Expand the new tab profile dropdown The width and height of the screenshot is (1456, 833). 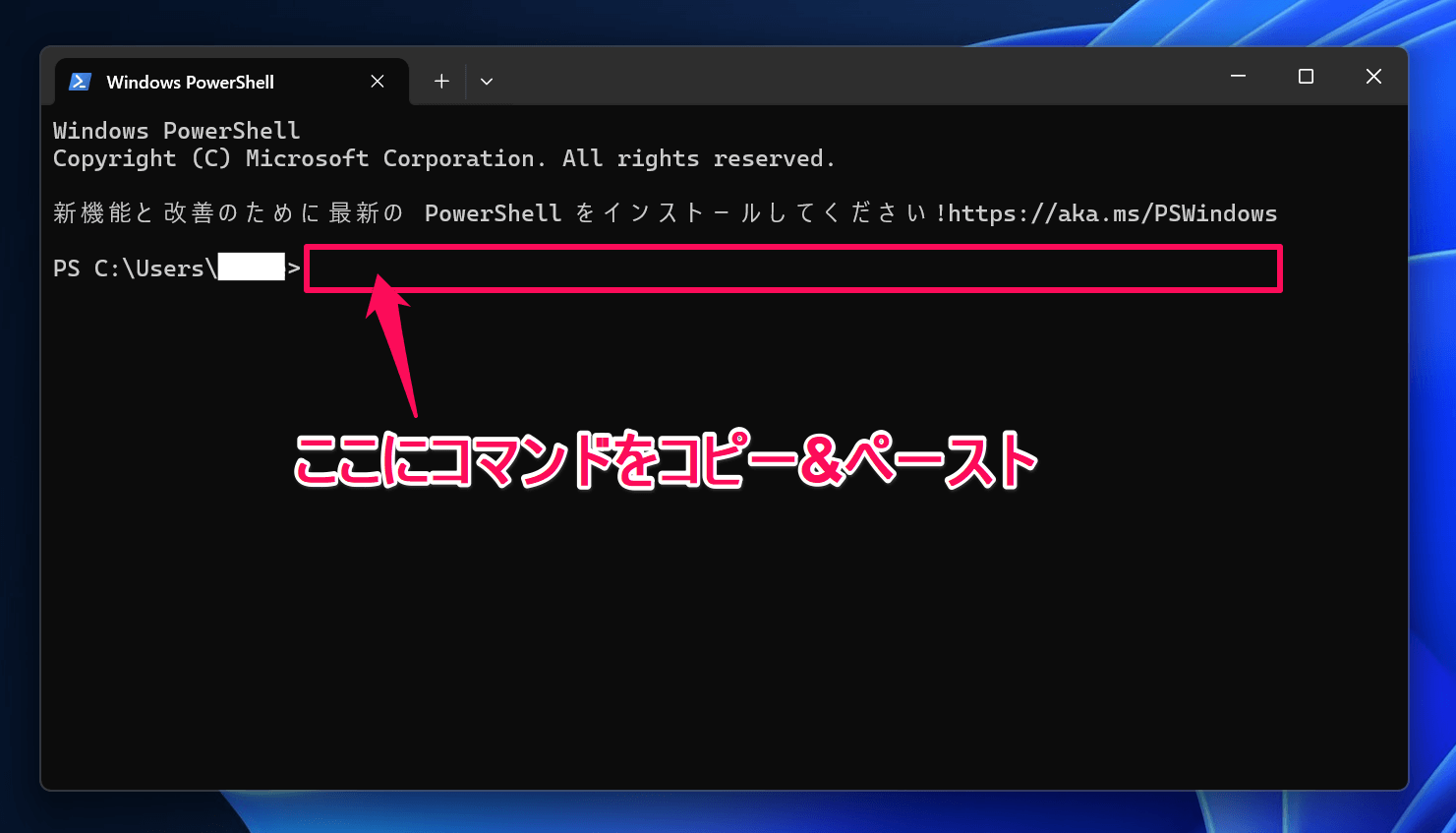[x=487, y=82]
